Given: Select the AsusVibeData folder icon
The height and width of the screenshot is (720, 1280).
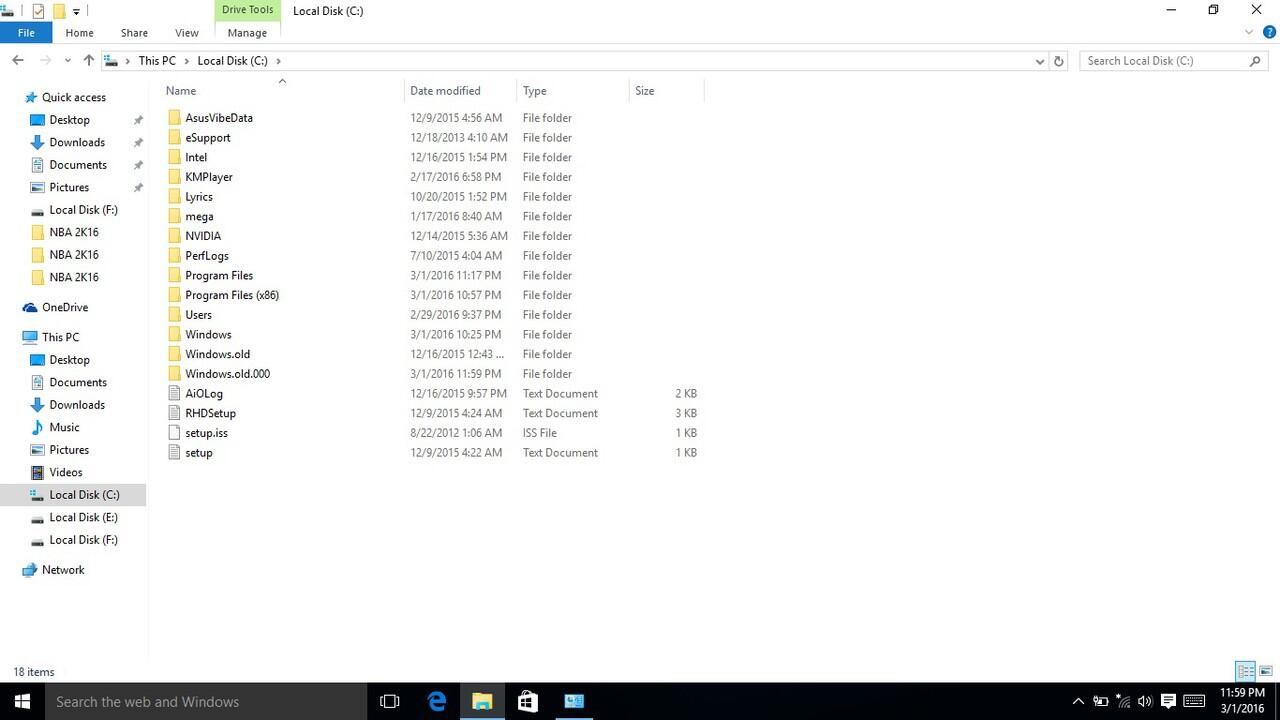Looking at the screenshot, I should point(174,118).
